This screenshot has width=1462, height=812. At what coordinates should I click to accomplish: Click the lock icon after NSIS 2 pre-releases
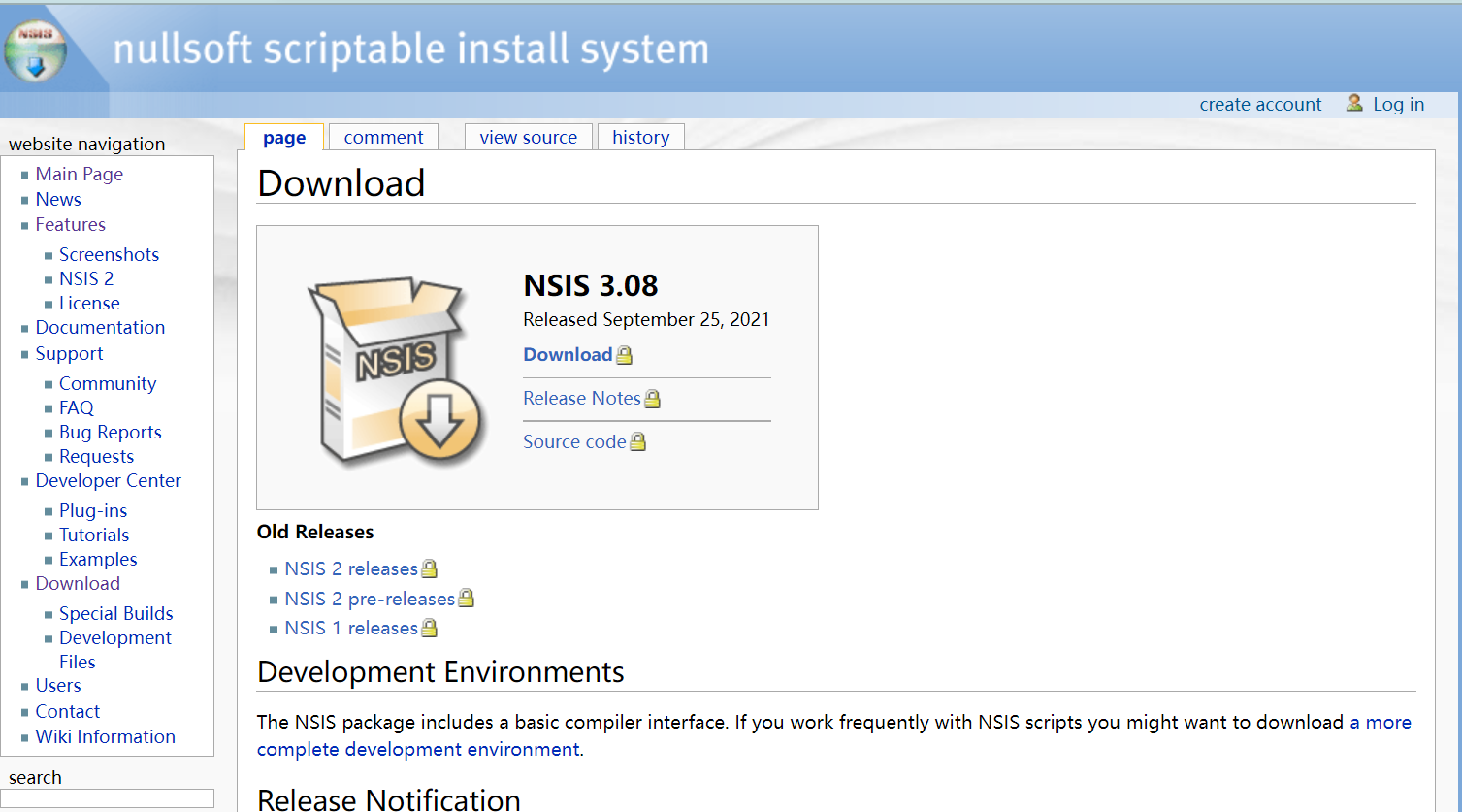pyautogui.click(x=466, y=599)
